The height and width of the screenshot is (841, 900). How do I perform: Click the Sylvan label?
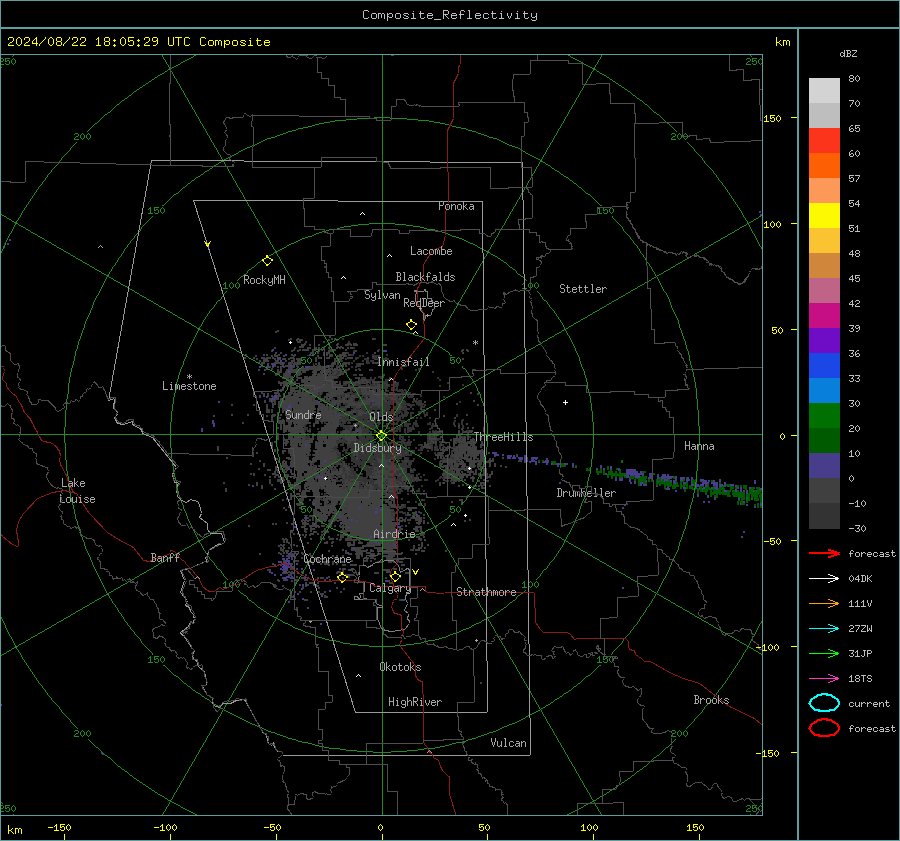click(x=382, y=295)
